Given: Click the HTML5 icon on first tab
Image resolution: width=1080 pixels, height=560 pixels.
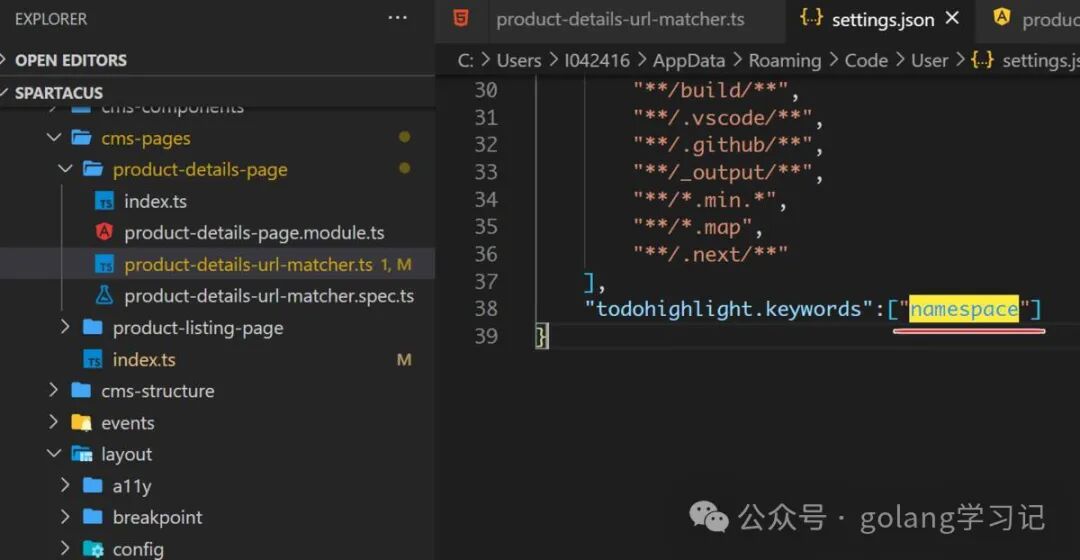Looking at the screenshot, I should click(x=461, y=18).
